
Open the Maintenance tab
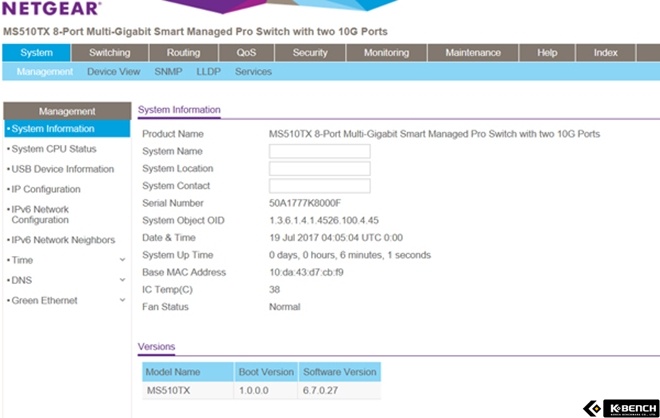(x=473, y=53)
